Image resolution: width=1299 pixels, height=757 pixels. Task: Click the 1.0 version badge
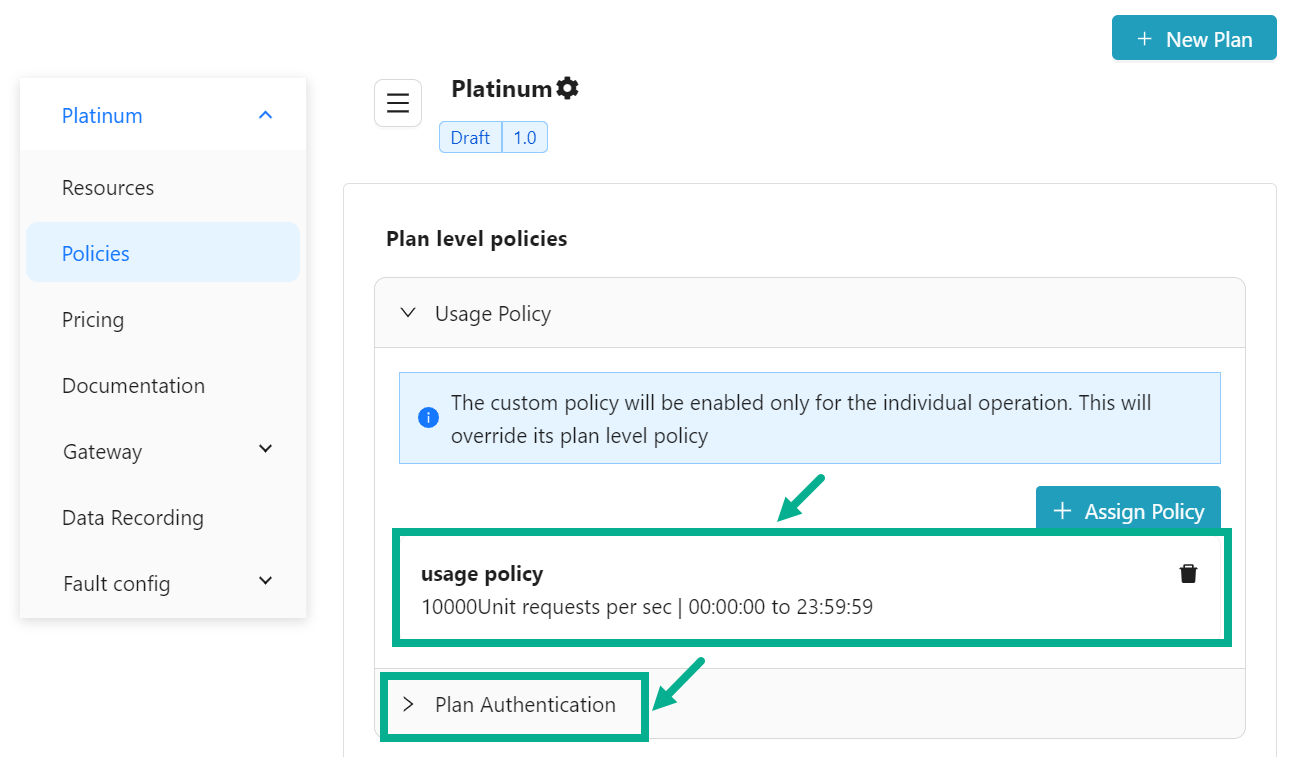click(525, 138)
